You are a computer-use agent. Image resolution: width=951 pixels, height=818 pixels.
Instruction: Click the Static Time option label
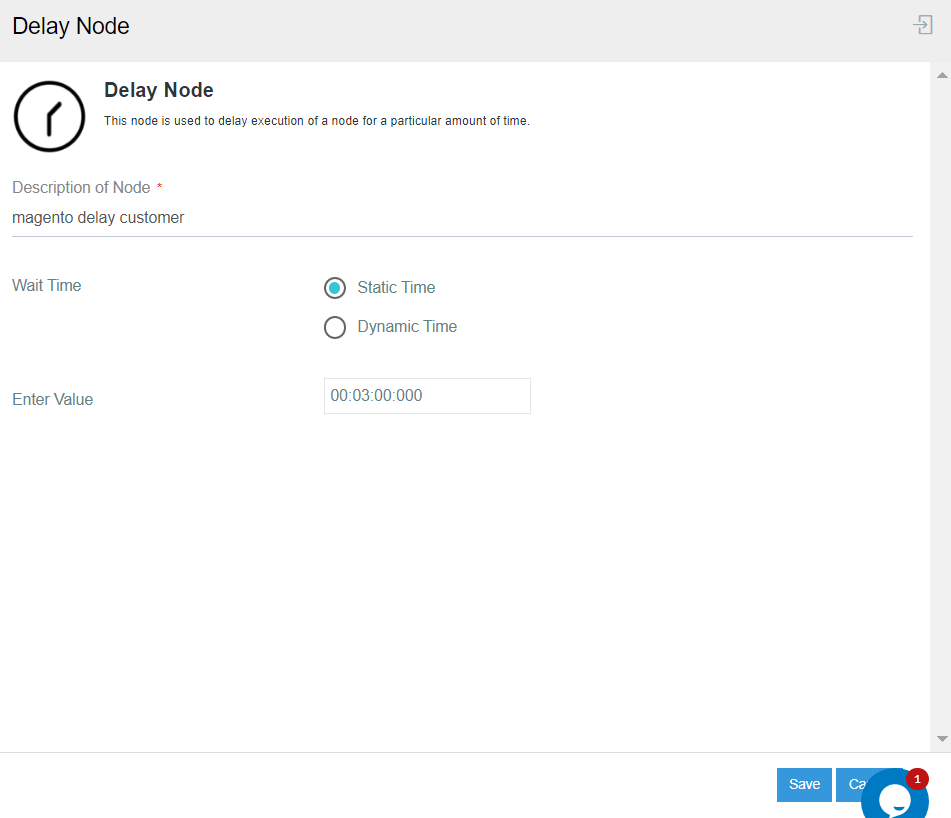tap(396, 288)
